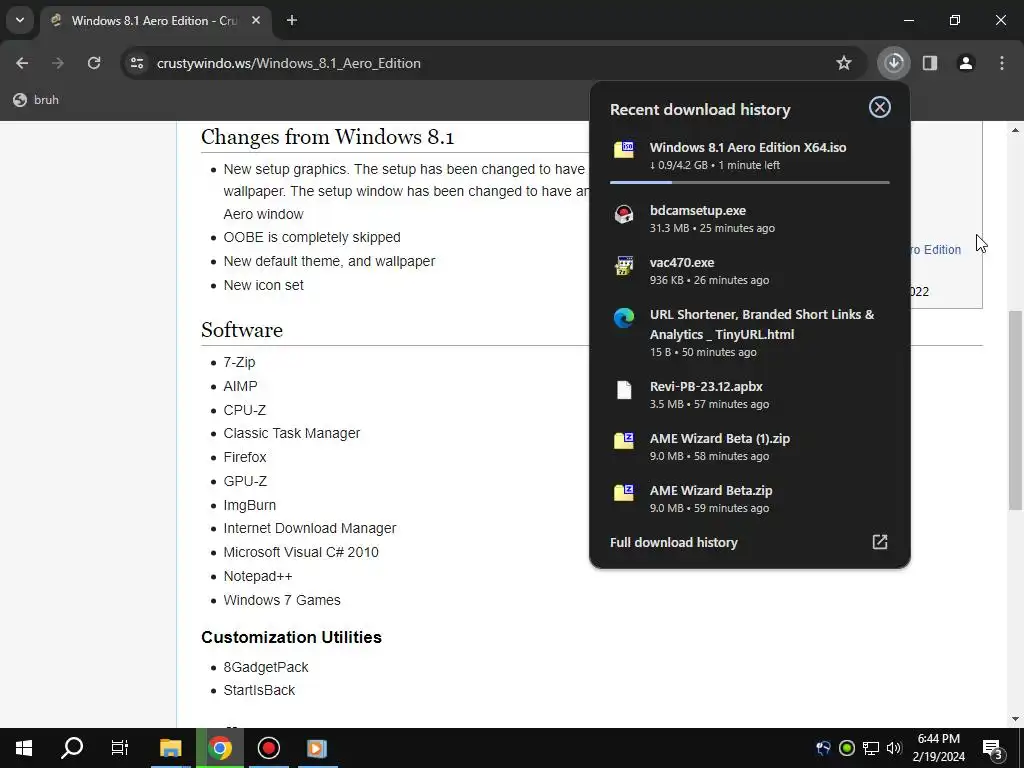The height and width of the screenshot is (768, 1024).
Task: Open Revi-PB-23.12.apbx download entry
Action: [750, 395]
